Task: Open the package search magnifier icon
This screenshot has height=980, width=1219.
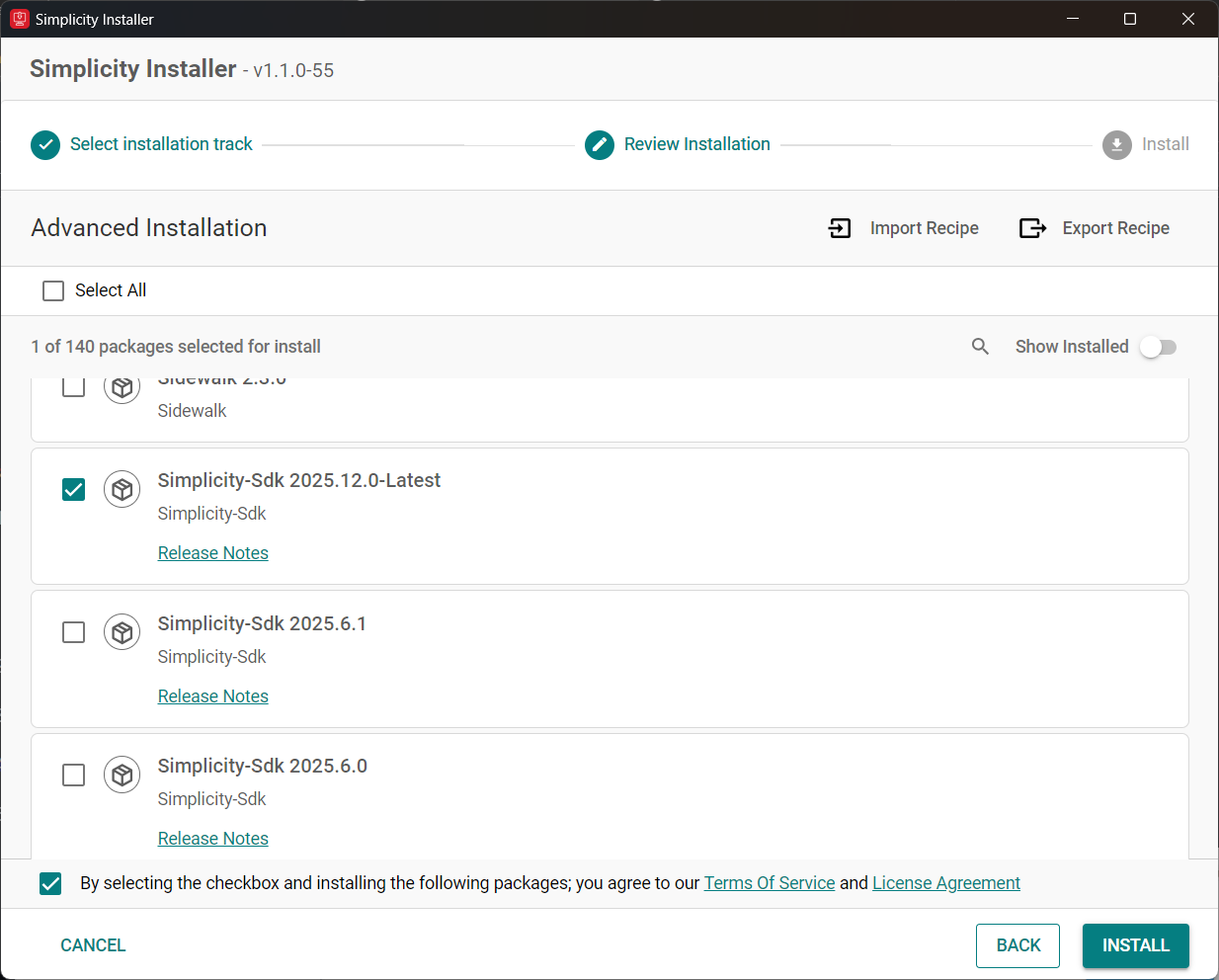Action: pyautogui.click(x=980, y=347)
